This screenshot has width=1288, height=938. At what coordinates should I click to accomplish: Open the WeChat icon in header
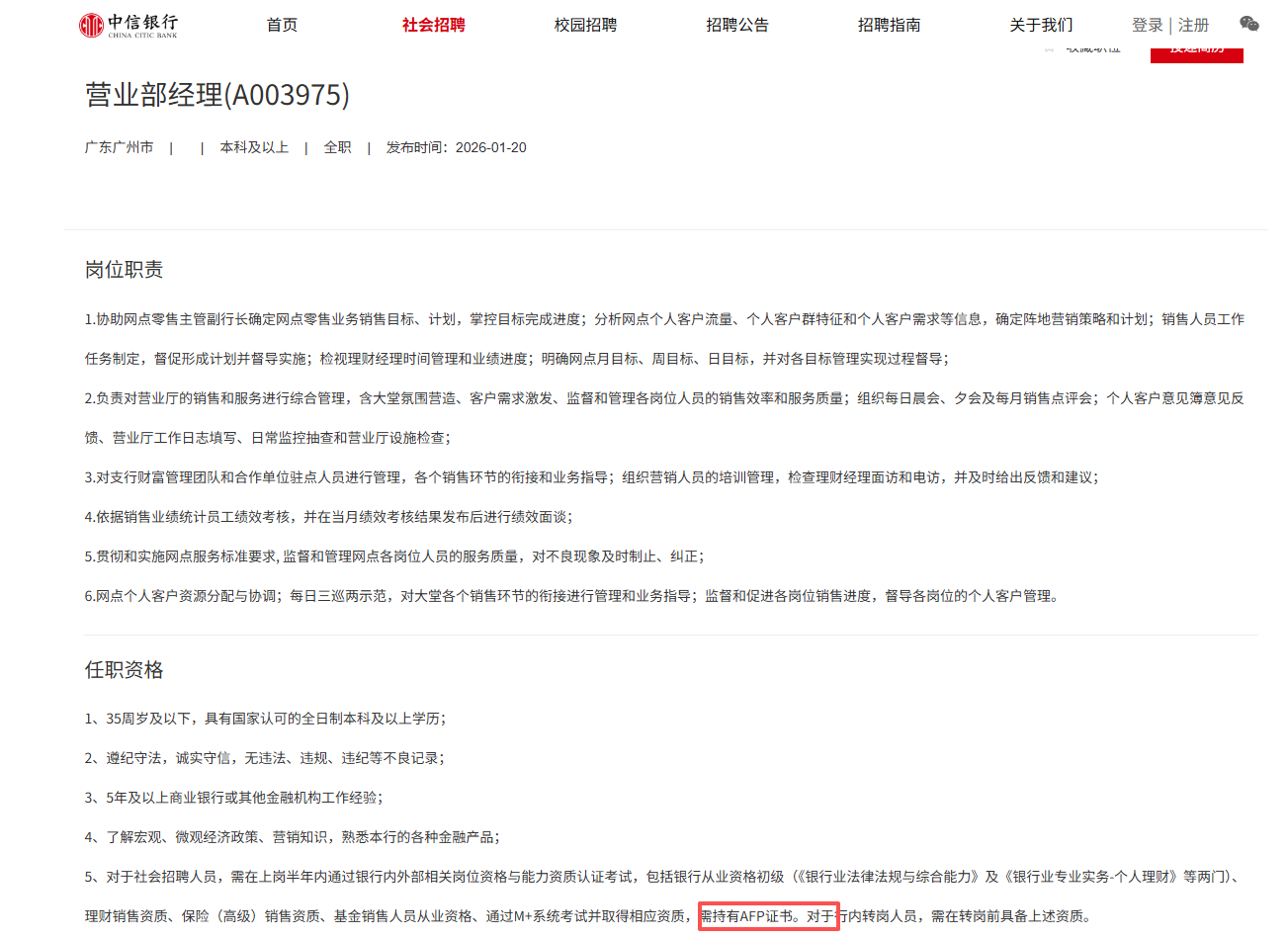1249,25
